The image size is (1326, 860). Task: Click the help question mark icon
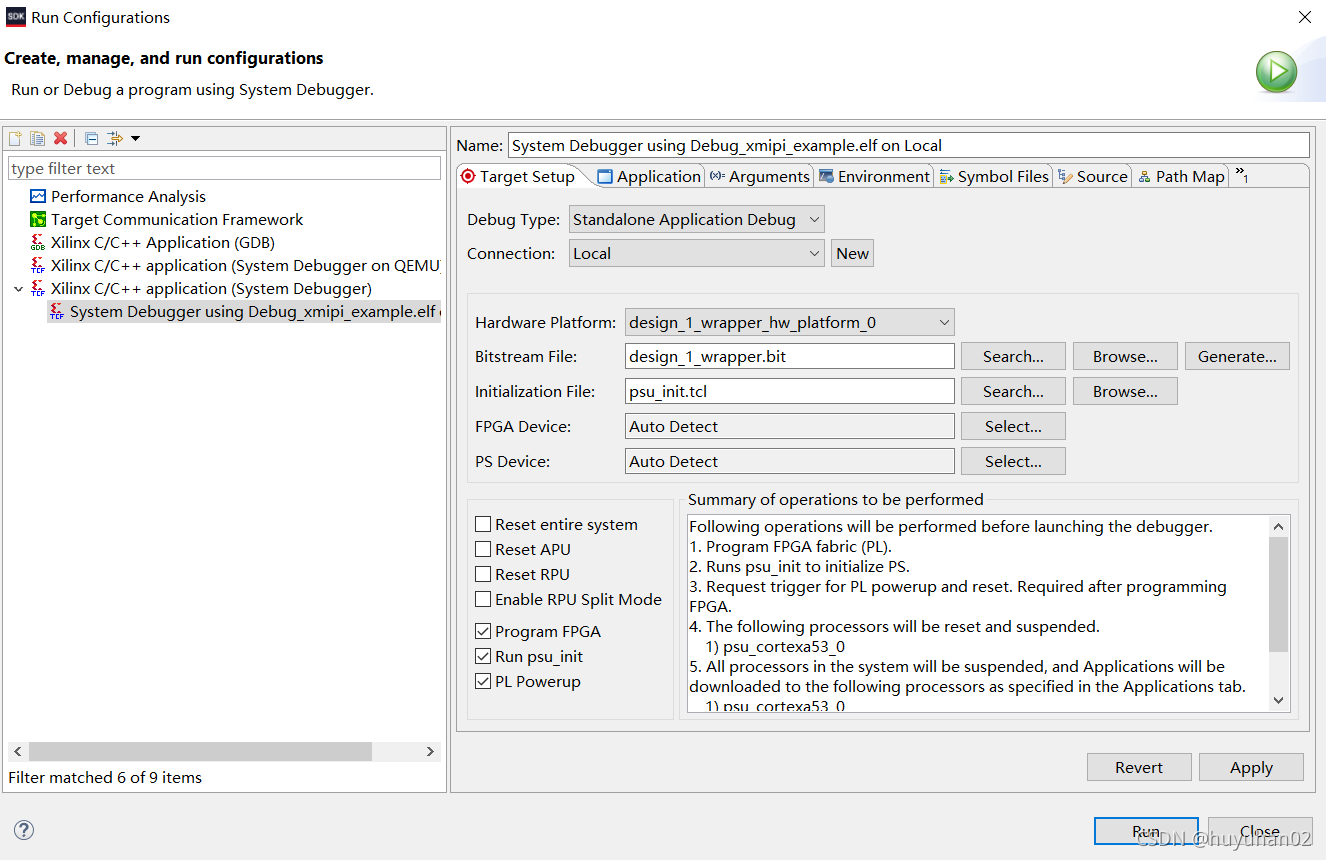click(24, 830)
